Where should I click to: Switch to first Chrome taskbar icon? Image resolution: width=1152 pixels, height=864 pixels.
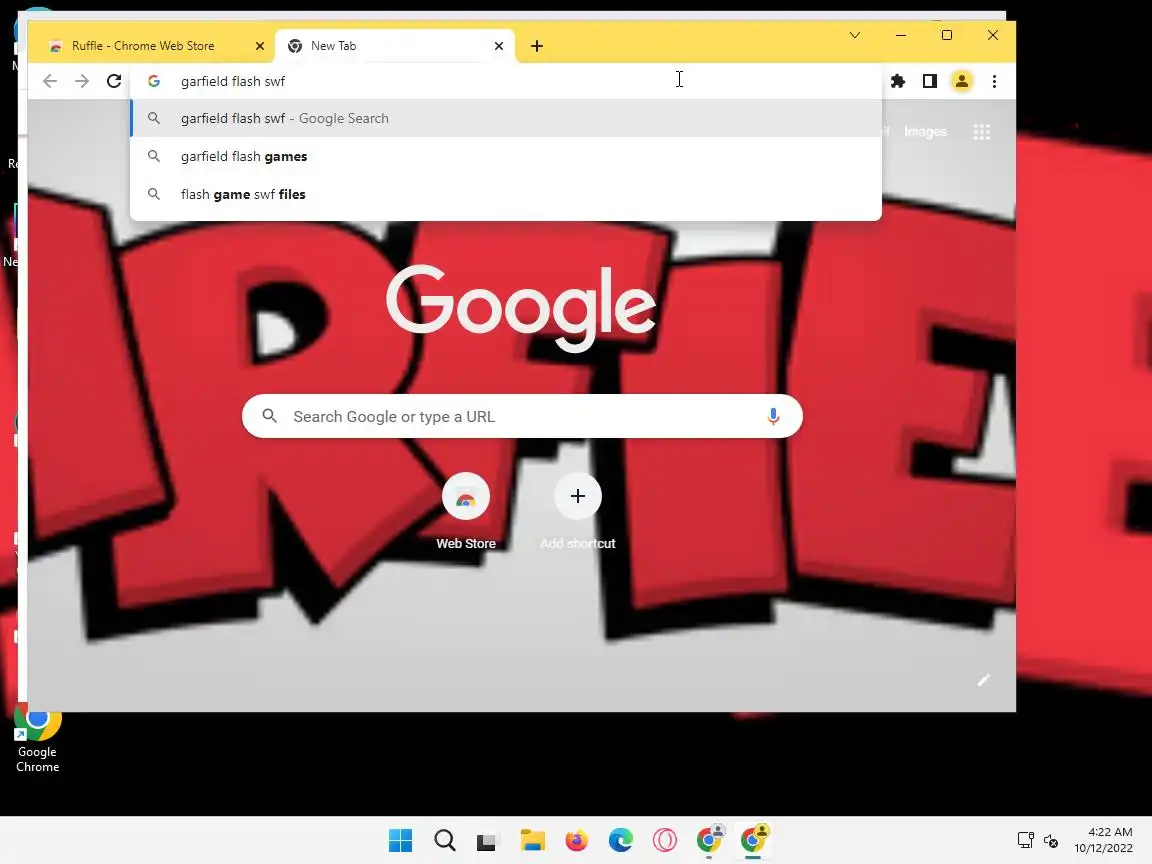coord(710,840)
